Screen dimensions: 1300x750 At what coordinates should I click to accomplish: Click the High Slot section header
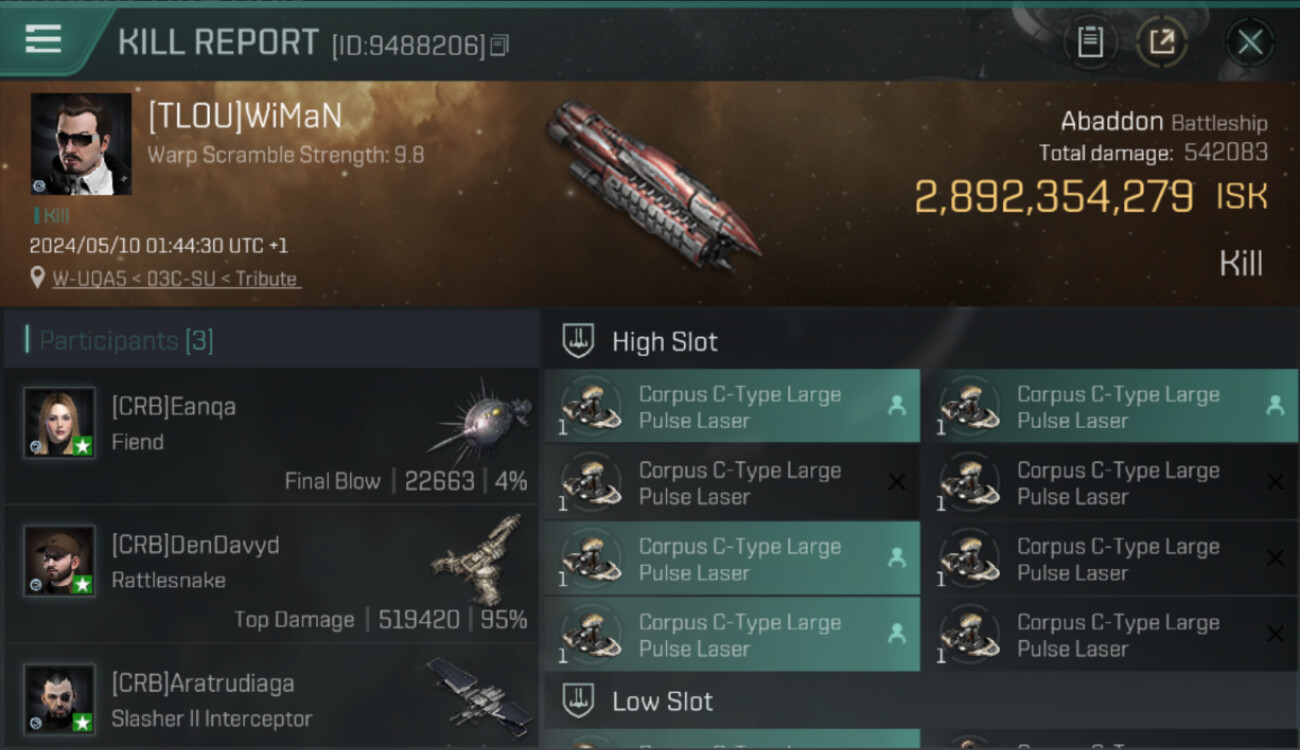(x=665, y=342)
